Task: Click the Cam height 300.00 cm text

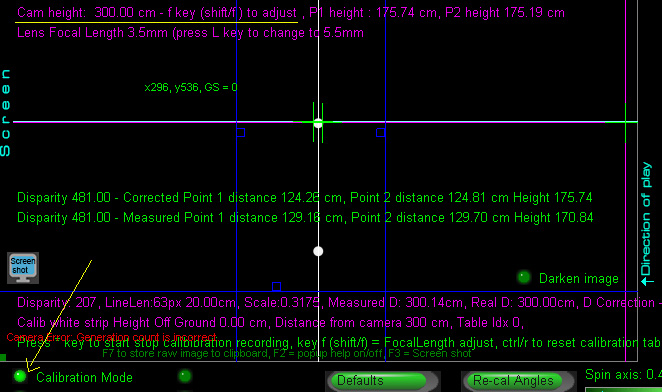Action: click(87, 13)
